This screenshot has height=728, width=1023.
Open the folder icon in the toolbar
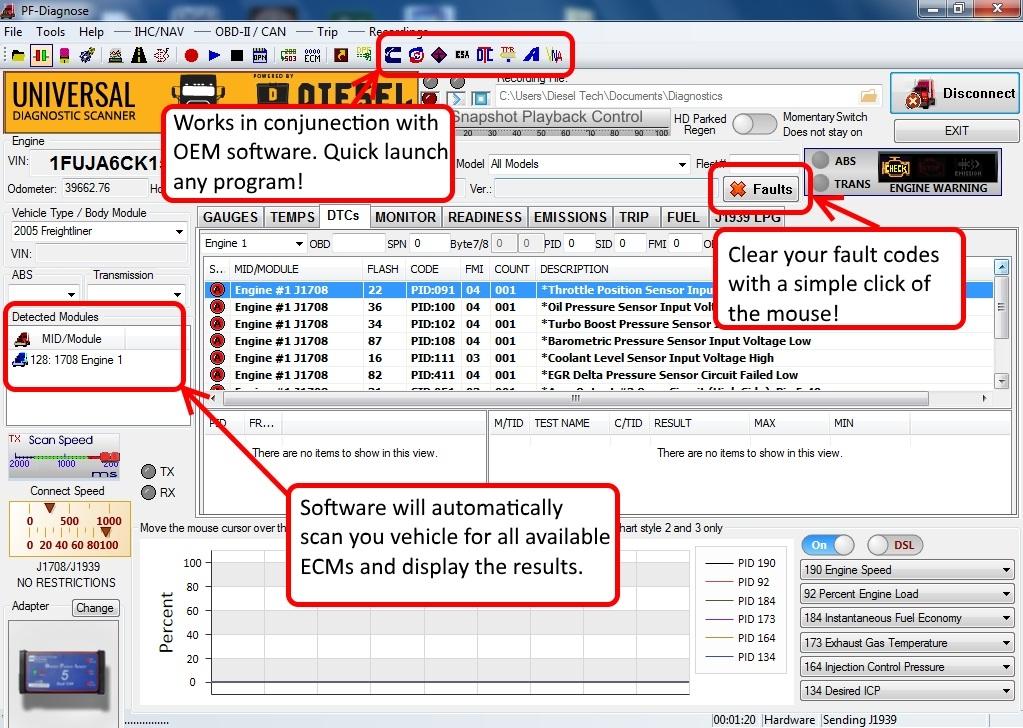pos(18,55)
